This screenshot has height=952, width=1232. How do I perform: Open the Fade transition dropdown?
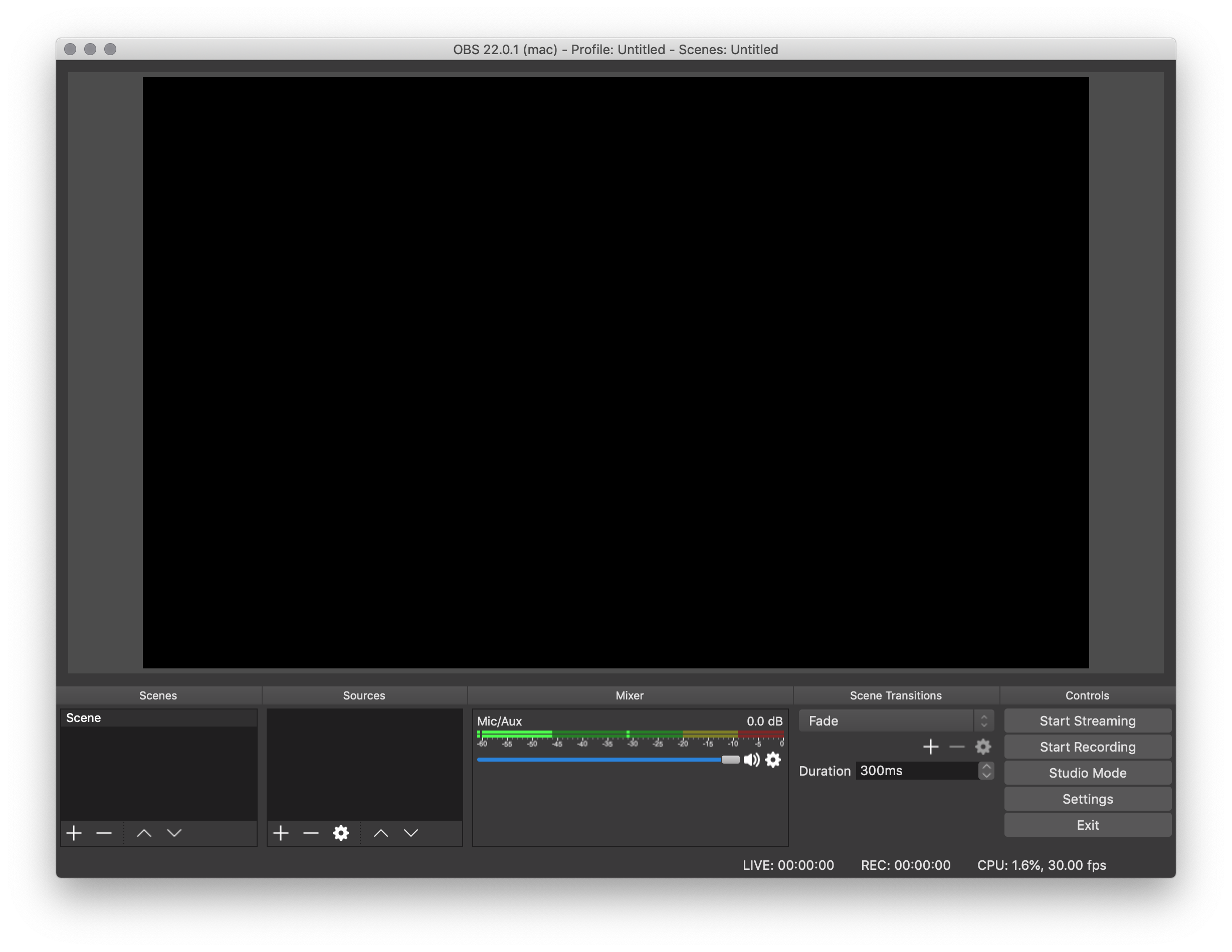(895, 721)
